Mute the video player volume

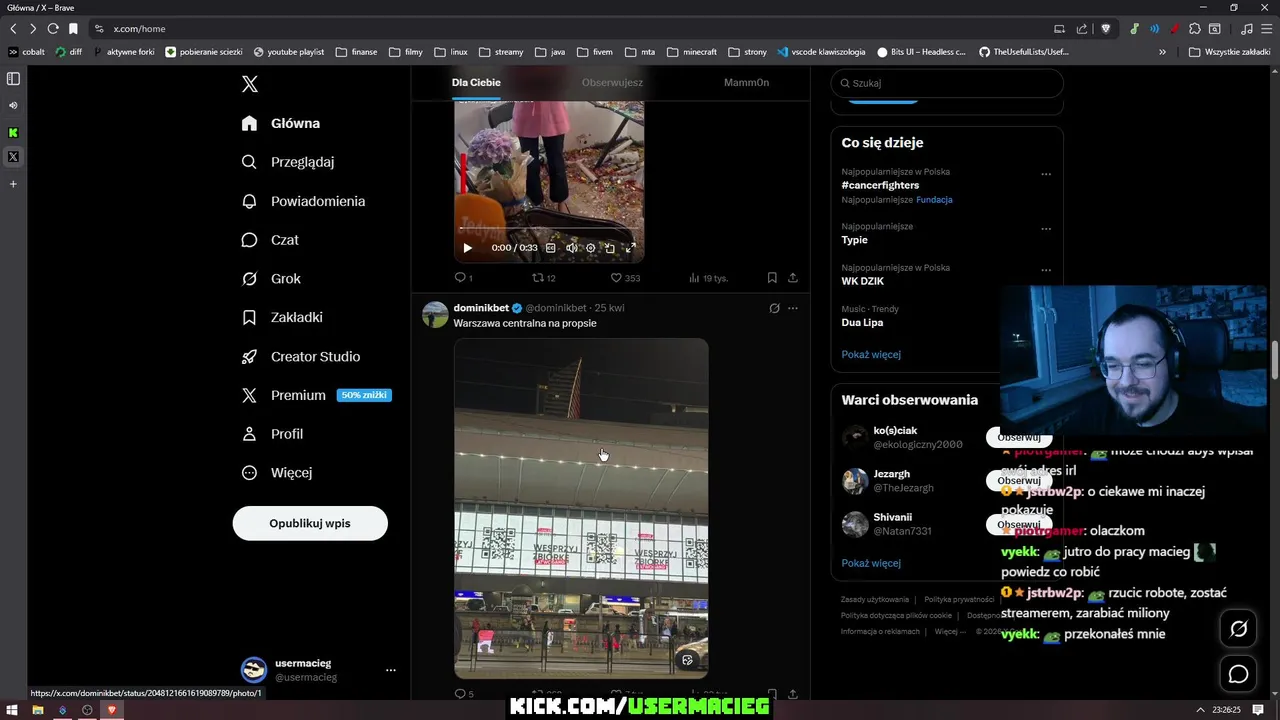tap(571, 248)
